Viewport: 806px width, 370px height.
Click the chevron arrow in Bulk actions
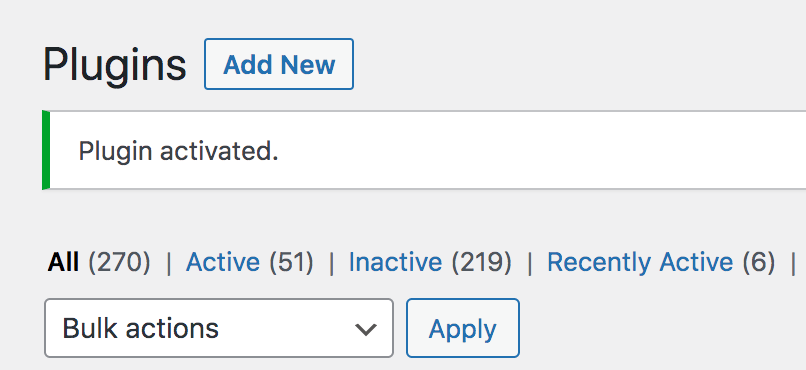[366, 329]
